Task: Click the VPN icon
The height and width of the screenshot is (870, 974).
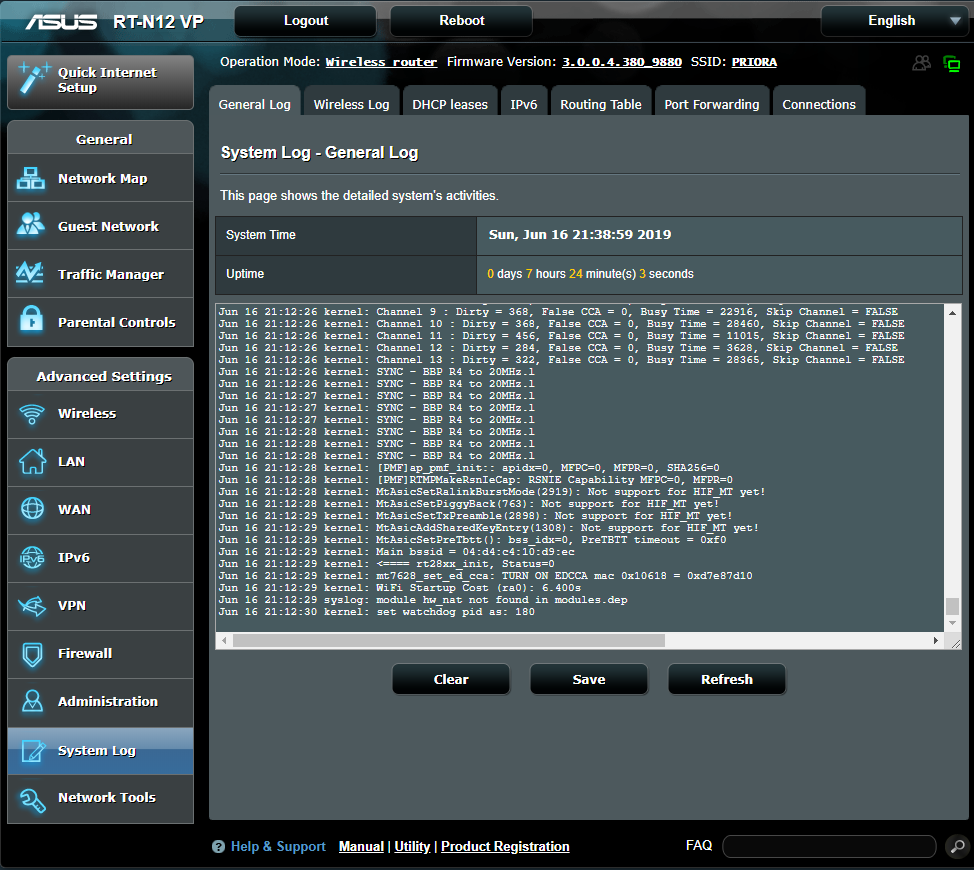Action: (x=32, y=605)
